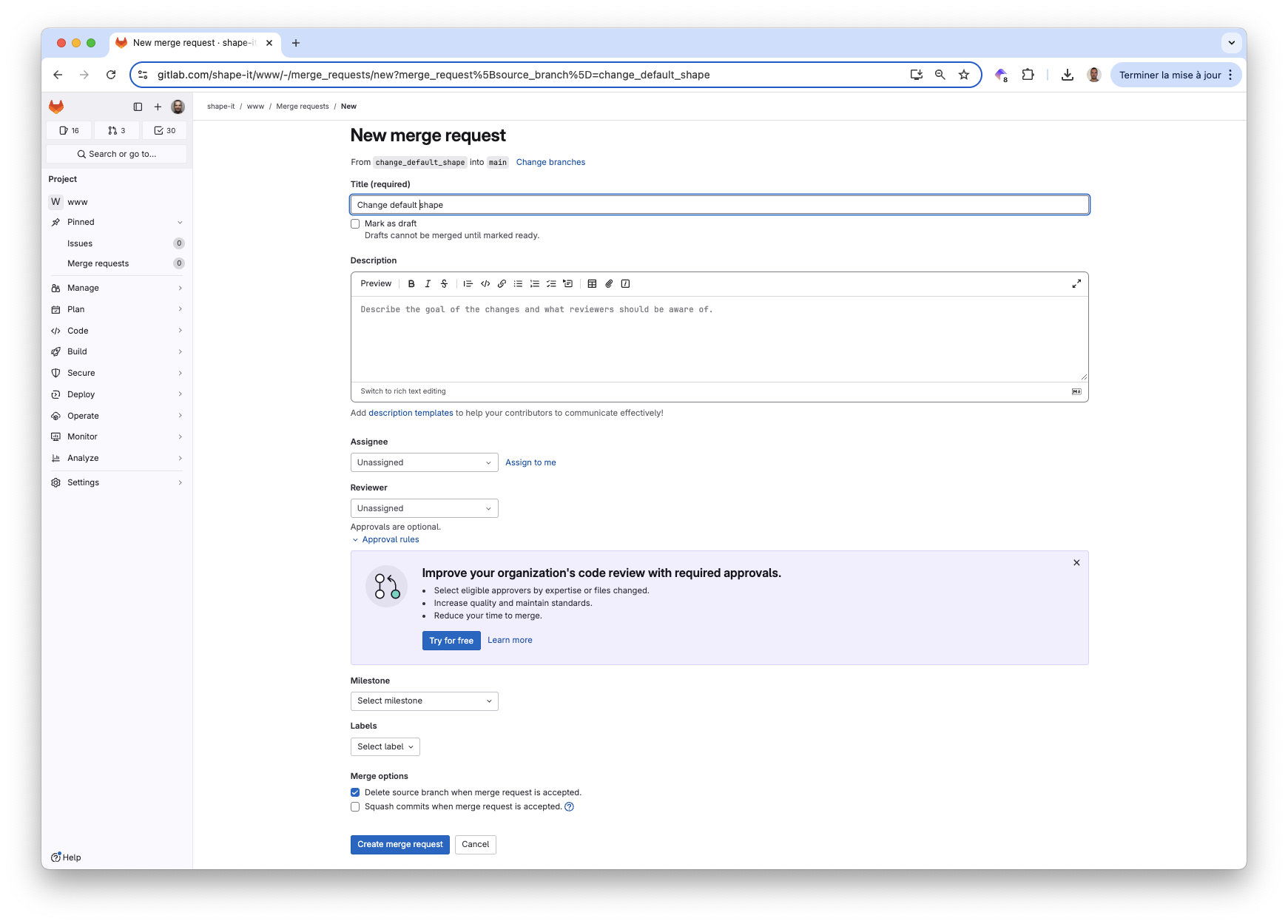1288x924 pixels.
Task: Click the Markdown help icon in editor footer
Action: [x=1076, y=391]
